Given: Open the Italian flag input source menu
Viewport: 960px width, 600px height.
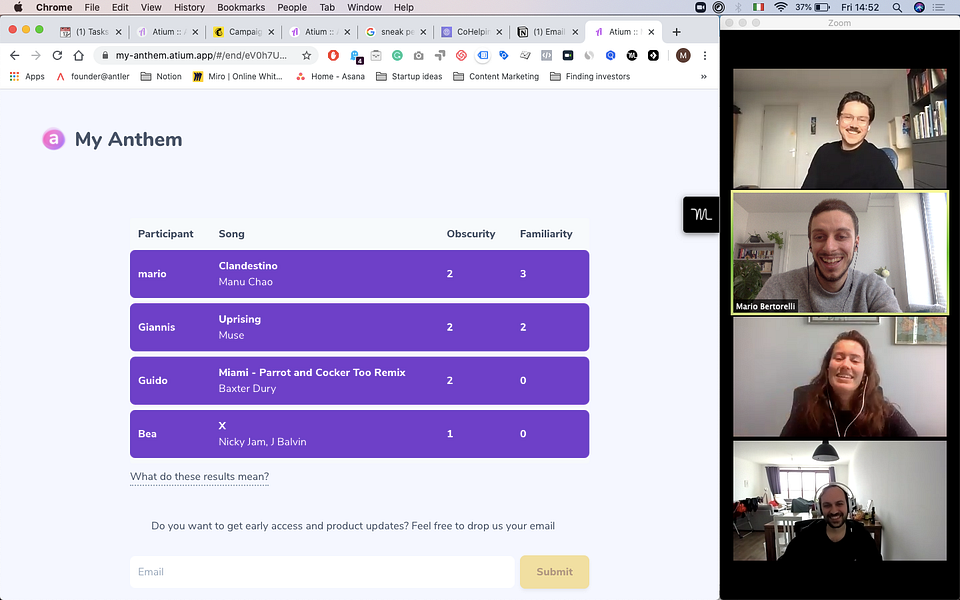Looking at the screenshot, I should pyautogui.click(x=759, y=7).
